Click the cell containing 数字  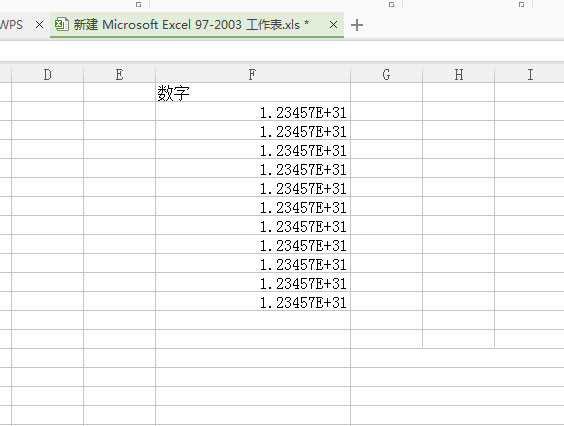click(x=253, y=92)
